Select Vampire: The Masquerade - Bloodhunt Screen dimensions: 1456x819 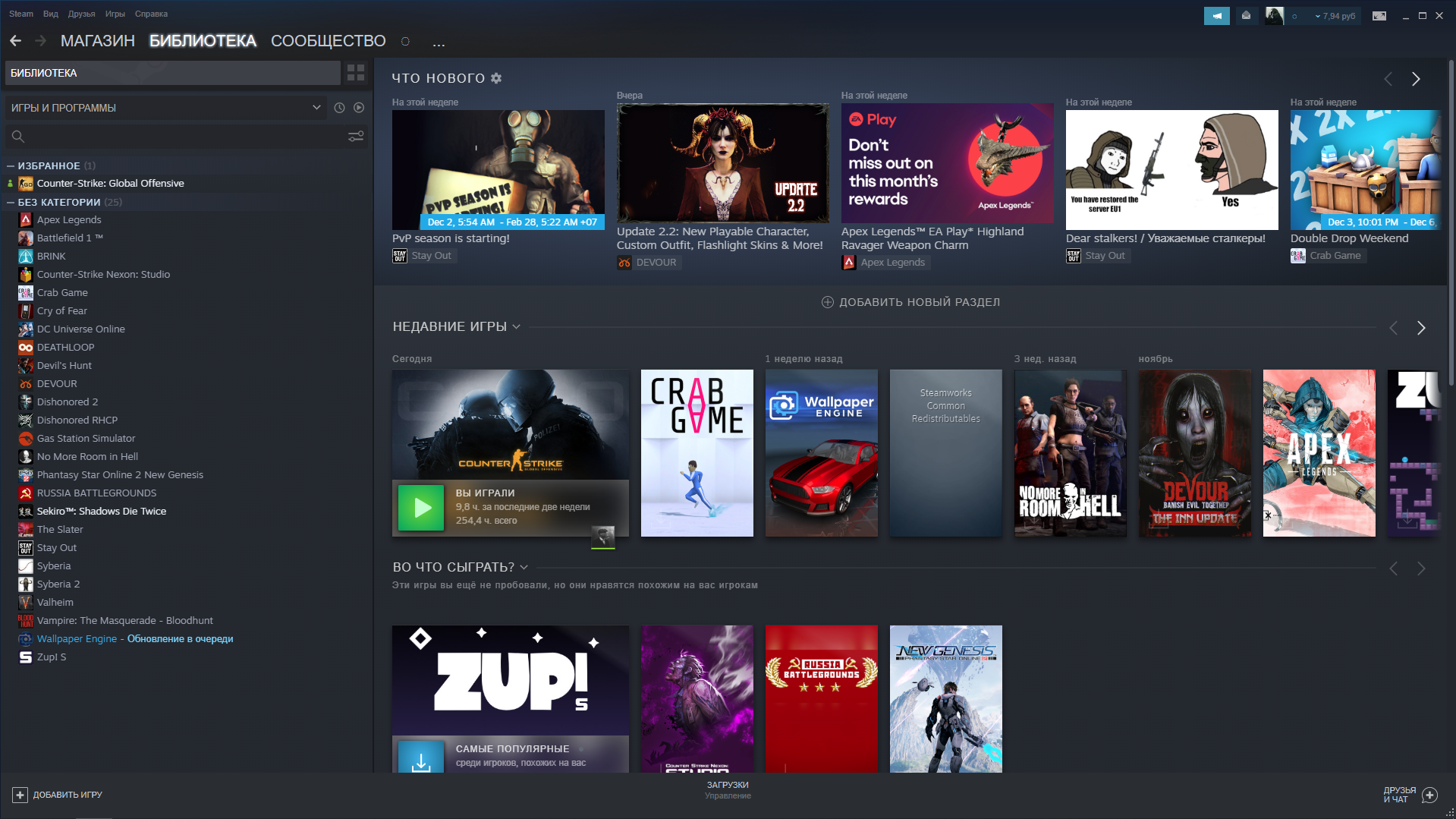click(125, 621)
